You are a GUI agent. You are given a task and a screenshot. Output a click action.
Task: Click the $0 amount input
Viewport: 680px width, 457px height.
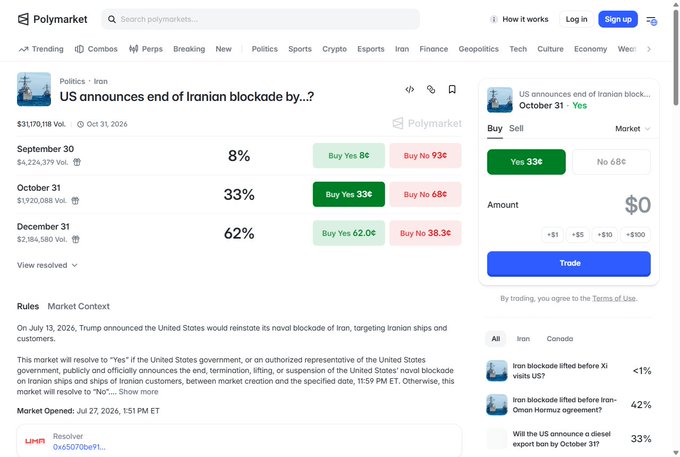point(638,205)
